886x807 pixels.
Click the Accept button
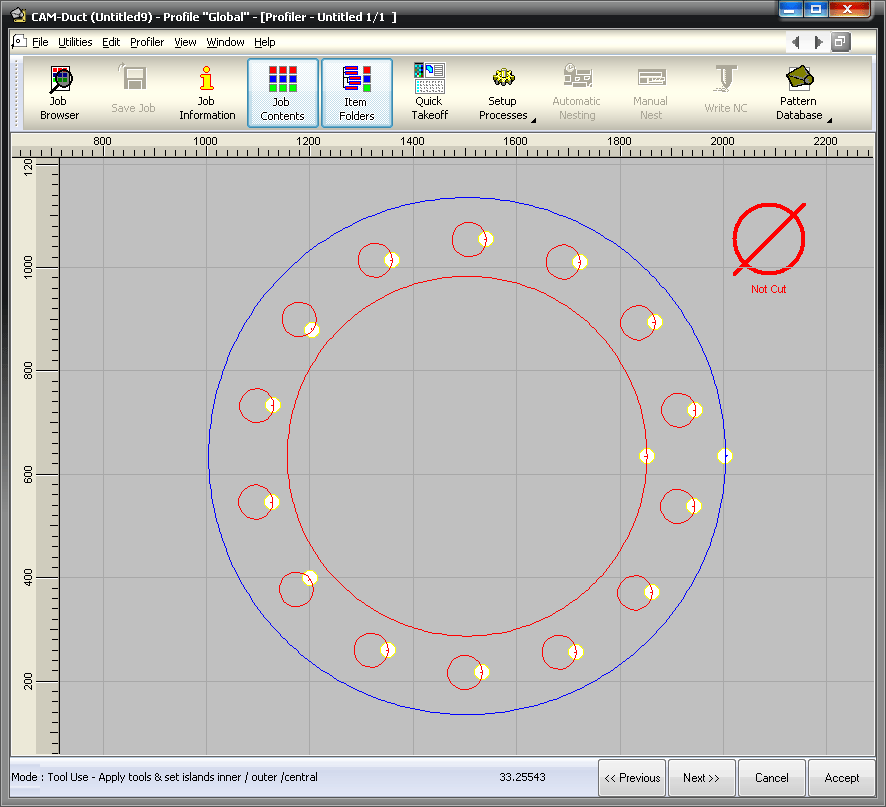pyautogui.click(x=841, y=778)
